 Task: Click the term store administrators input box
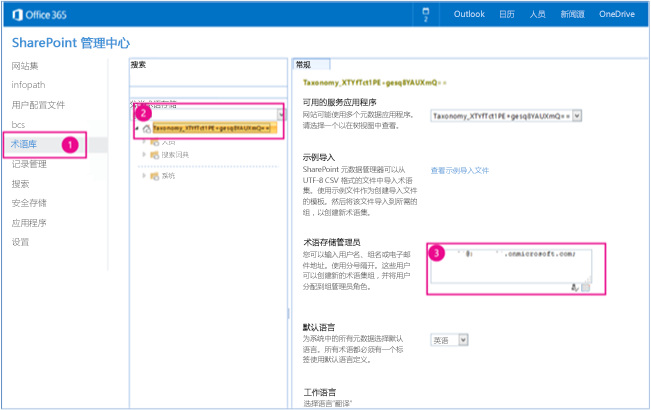point(511,266)
